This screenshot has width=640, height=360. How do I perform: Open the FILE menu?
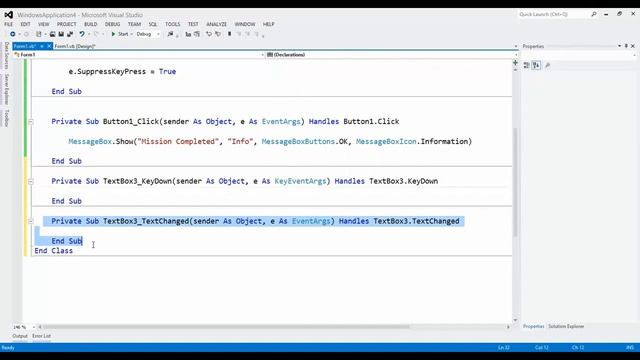tap(9, 24)
